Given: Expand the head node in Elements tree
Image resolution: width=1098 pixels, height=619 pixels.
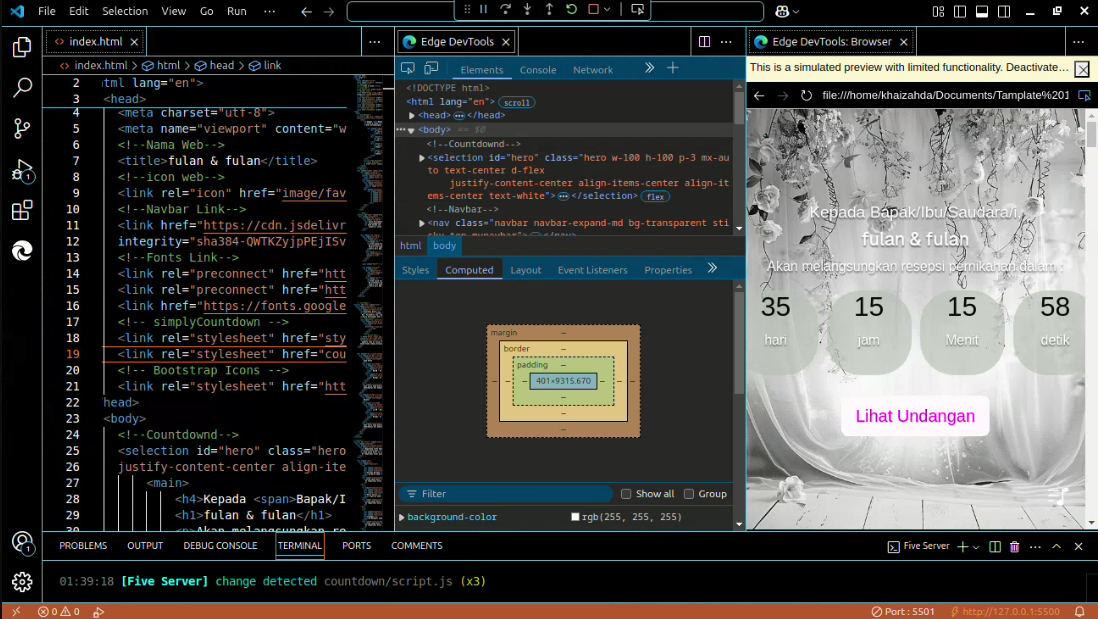Looking at the screenshot, I should (411, 116).
